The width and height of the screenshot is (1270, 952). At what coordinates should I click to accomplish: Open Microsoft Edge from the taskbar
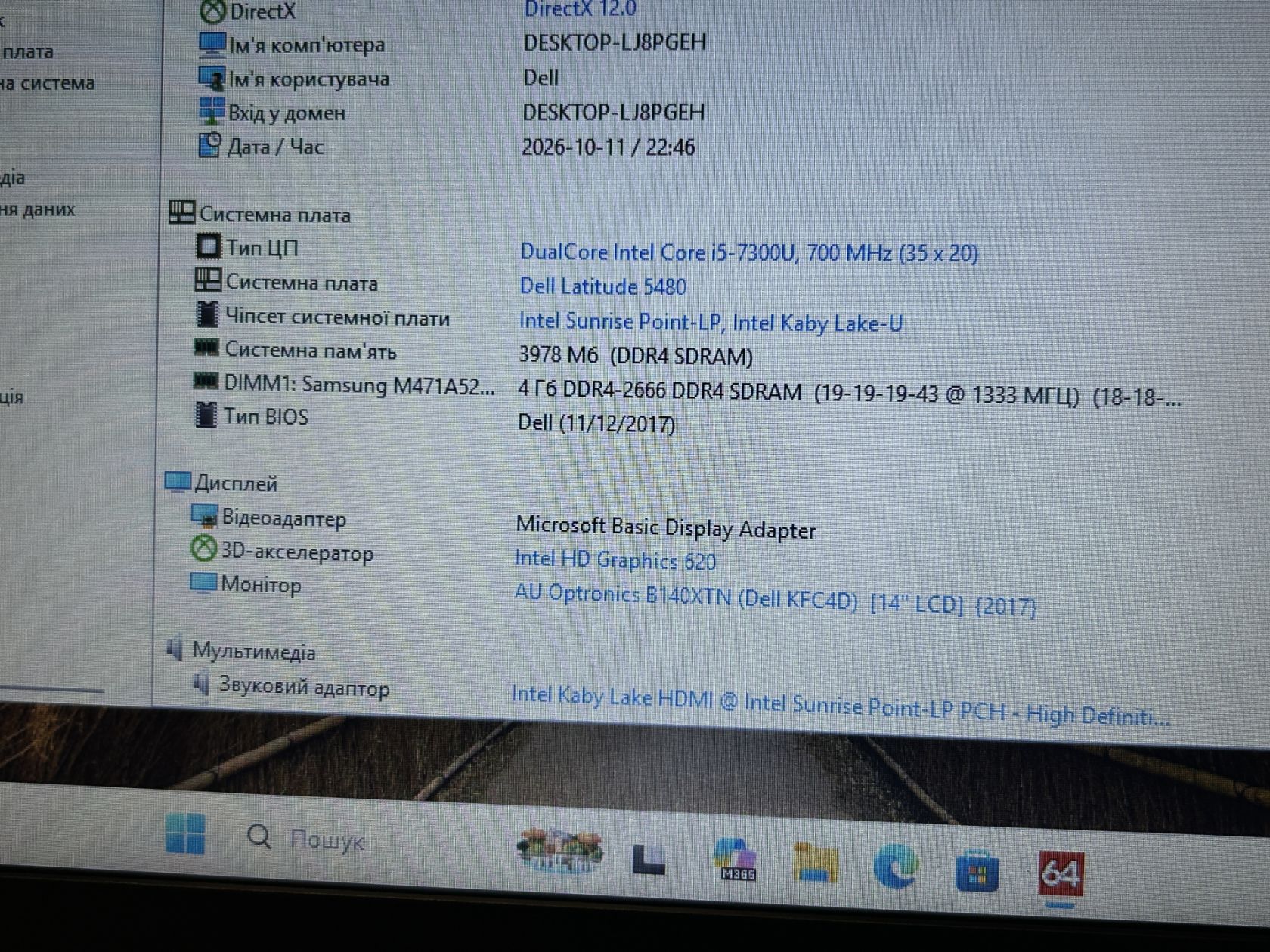895,866
